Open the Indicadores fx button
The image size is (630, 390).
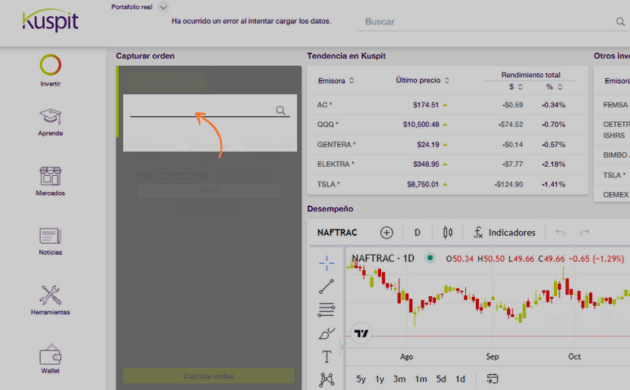tap(505, 233)
